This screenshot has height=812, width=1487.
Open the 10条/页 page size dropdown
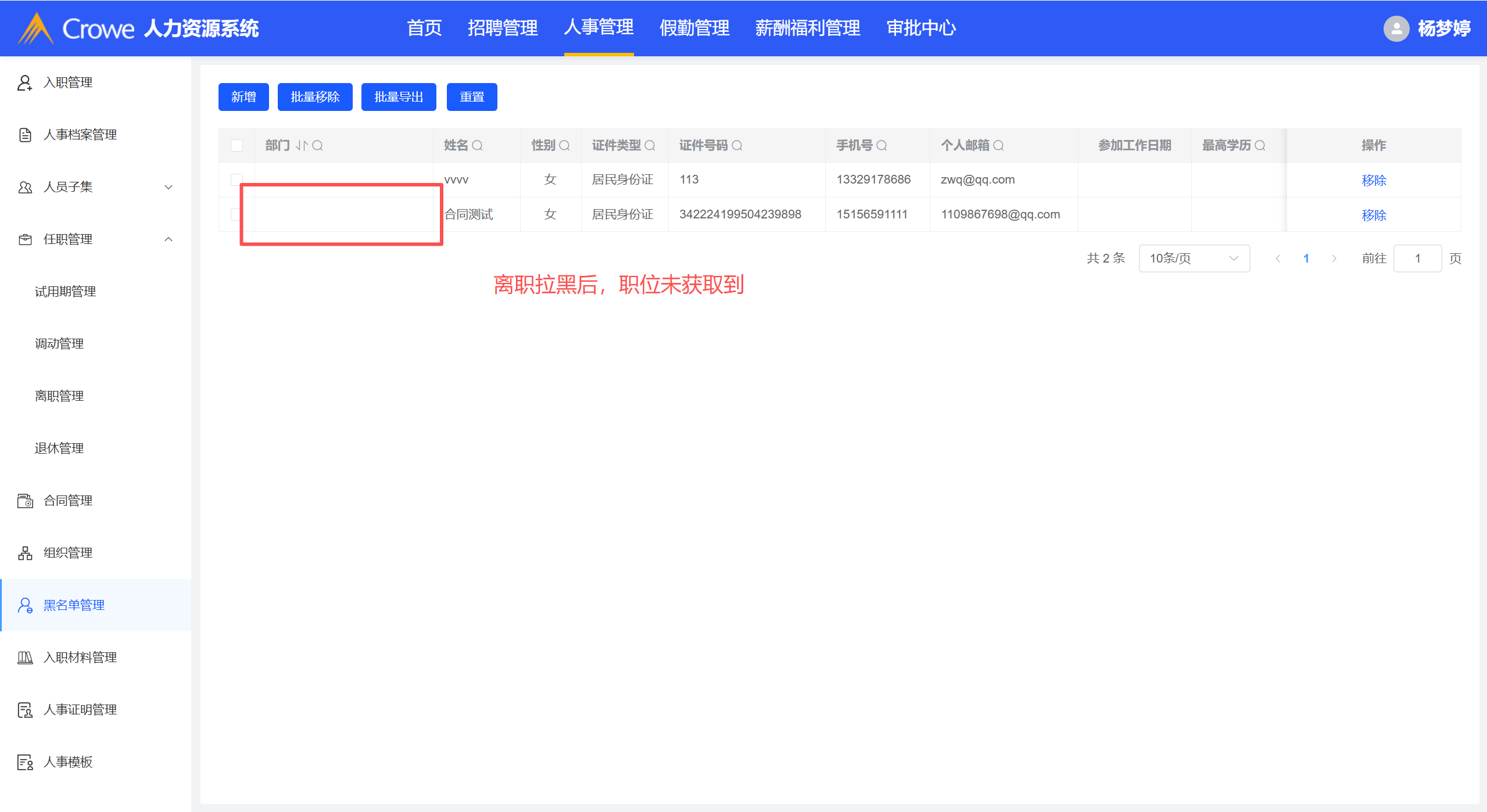click(x=1194, y=258)
